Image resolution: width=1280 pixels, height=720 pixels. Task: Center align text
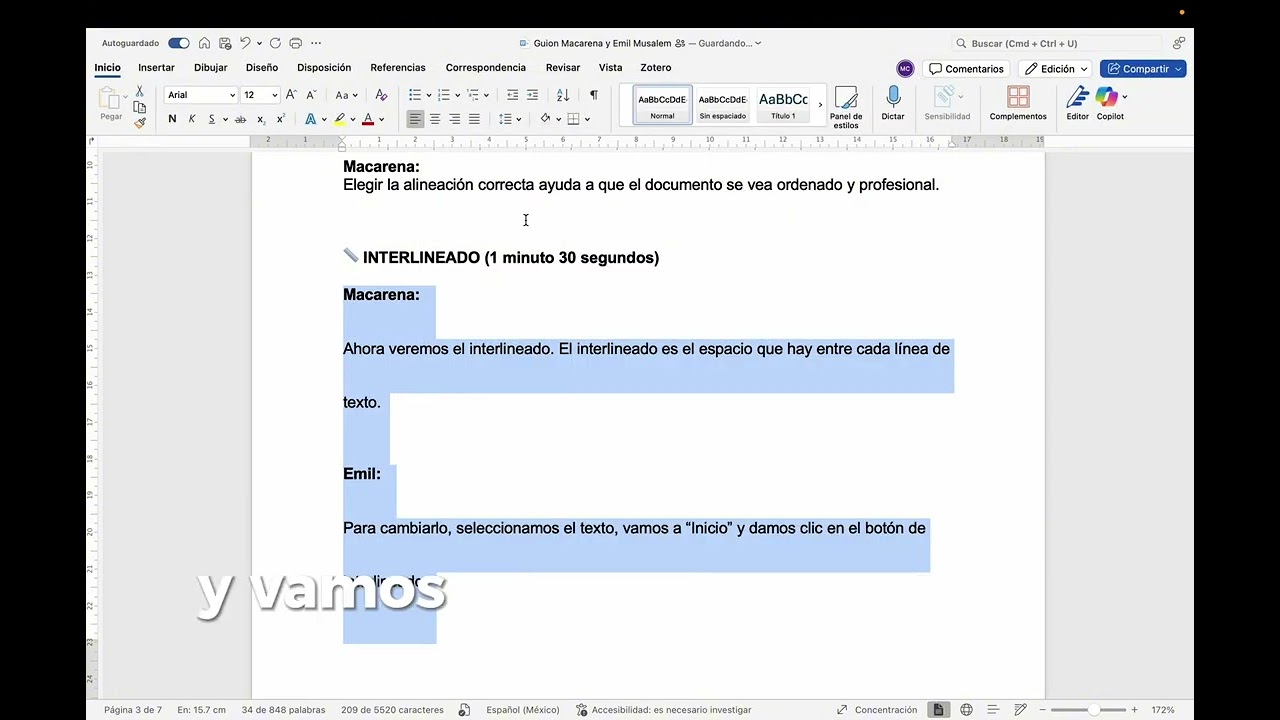coord(435,119)
